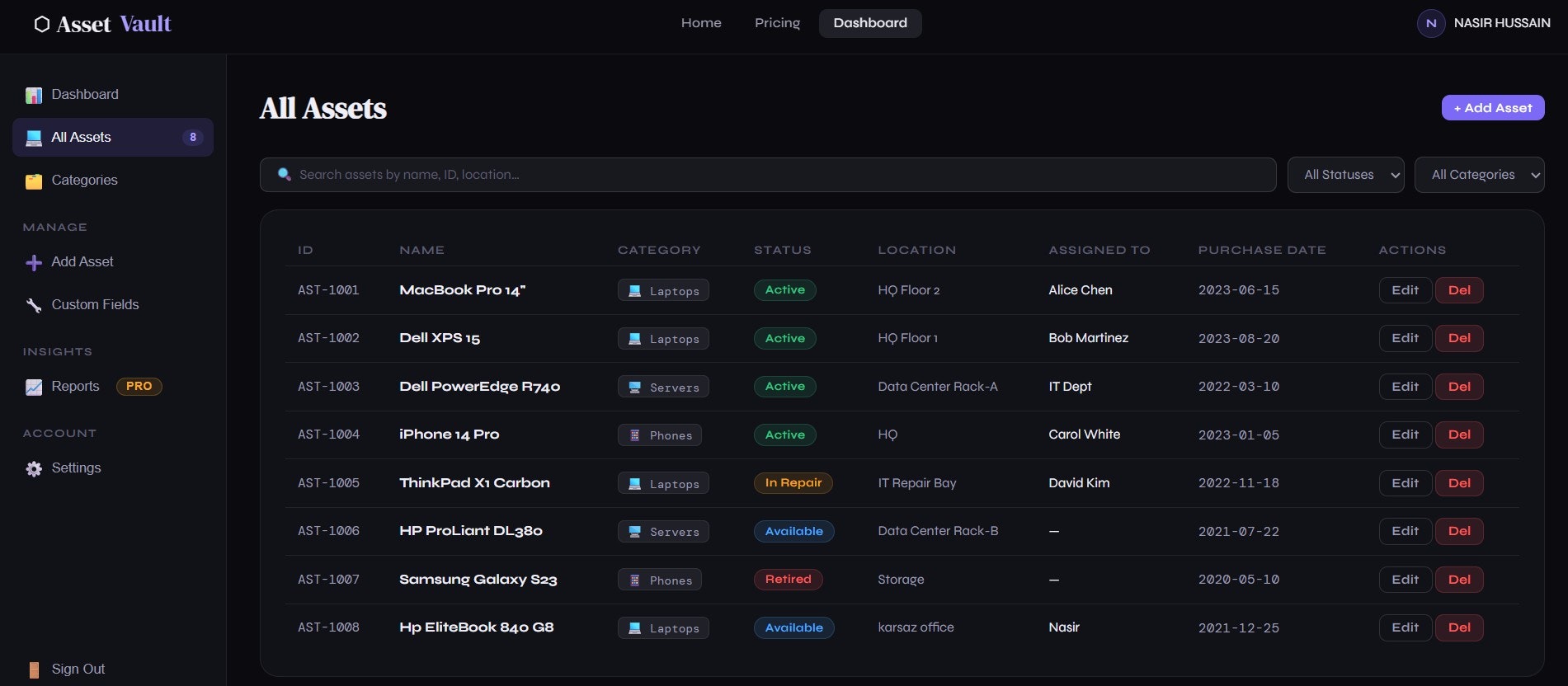The height and width of the screenshot is (686, 1568).
Task: Click the wrench icon beside Custom Fields
Action: [34, 305]
